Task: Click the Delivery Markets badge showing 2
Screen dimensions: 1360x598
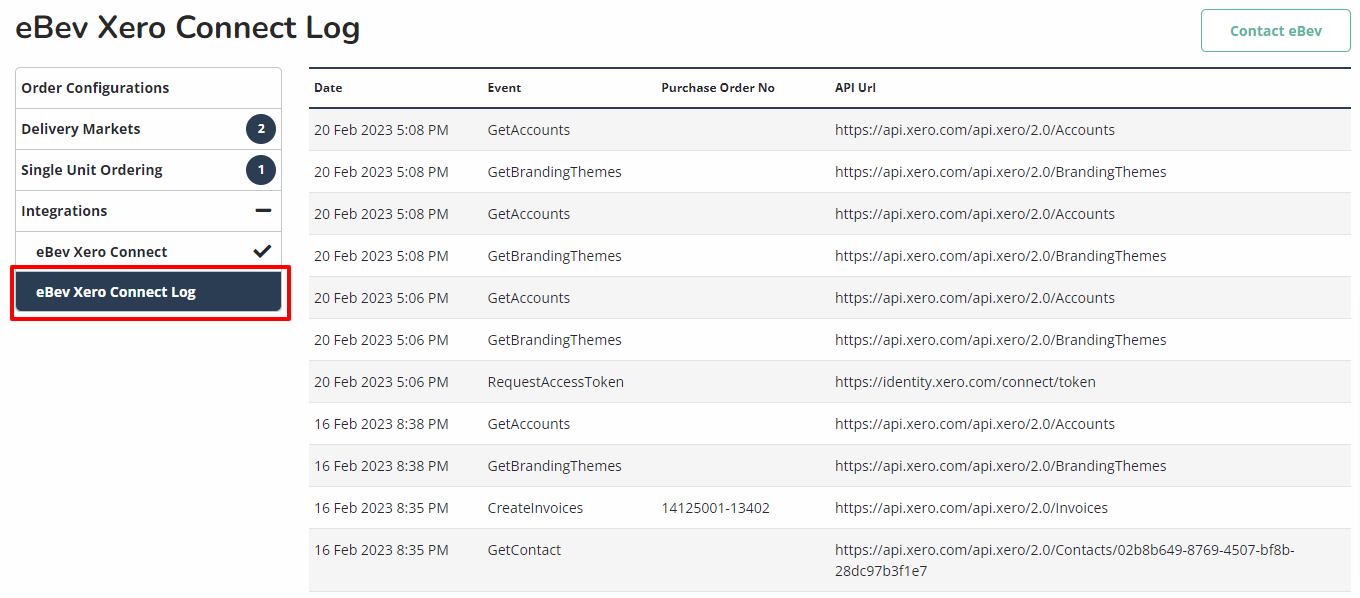Action: (261, 129)
